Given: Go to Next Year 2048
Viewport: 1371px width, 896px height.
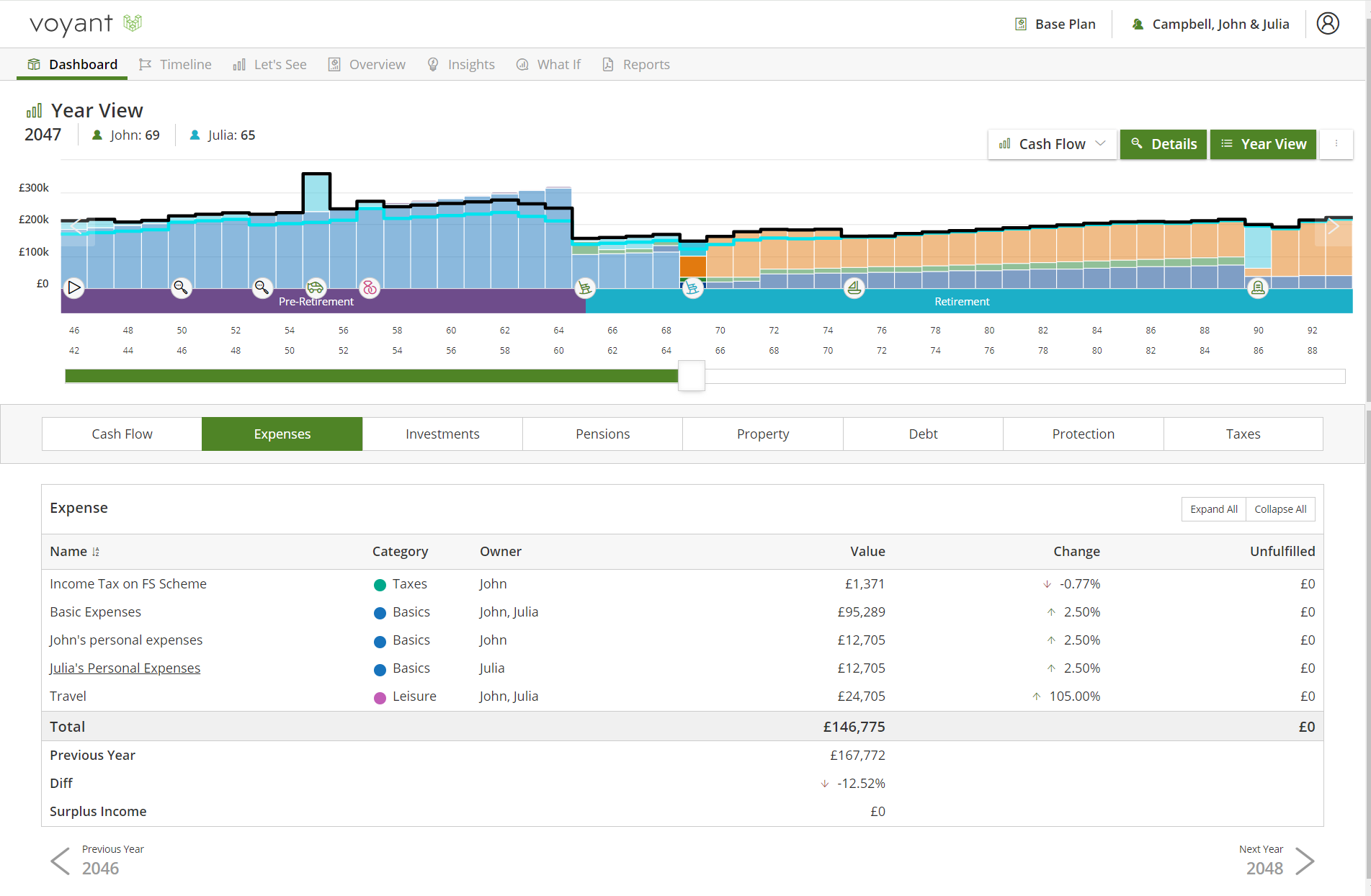Looking at the screenshot, I should (x=1276, y=861).
